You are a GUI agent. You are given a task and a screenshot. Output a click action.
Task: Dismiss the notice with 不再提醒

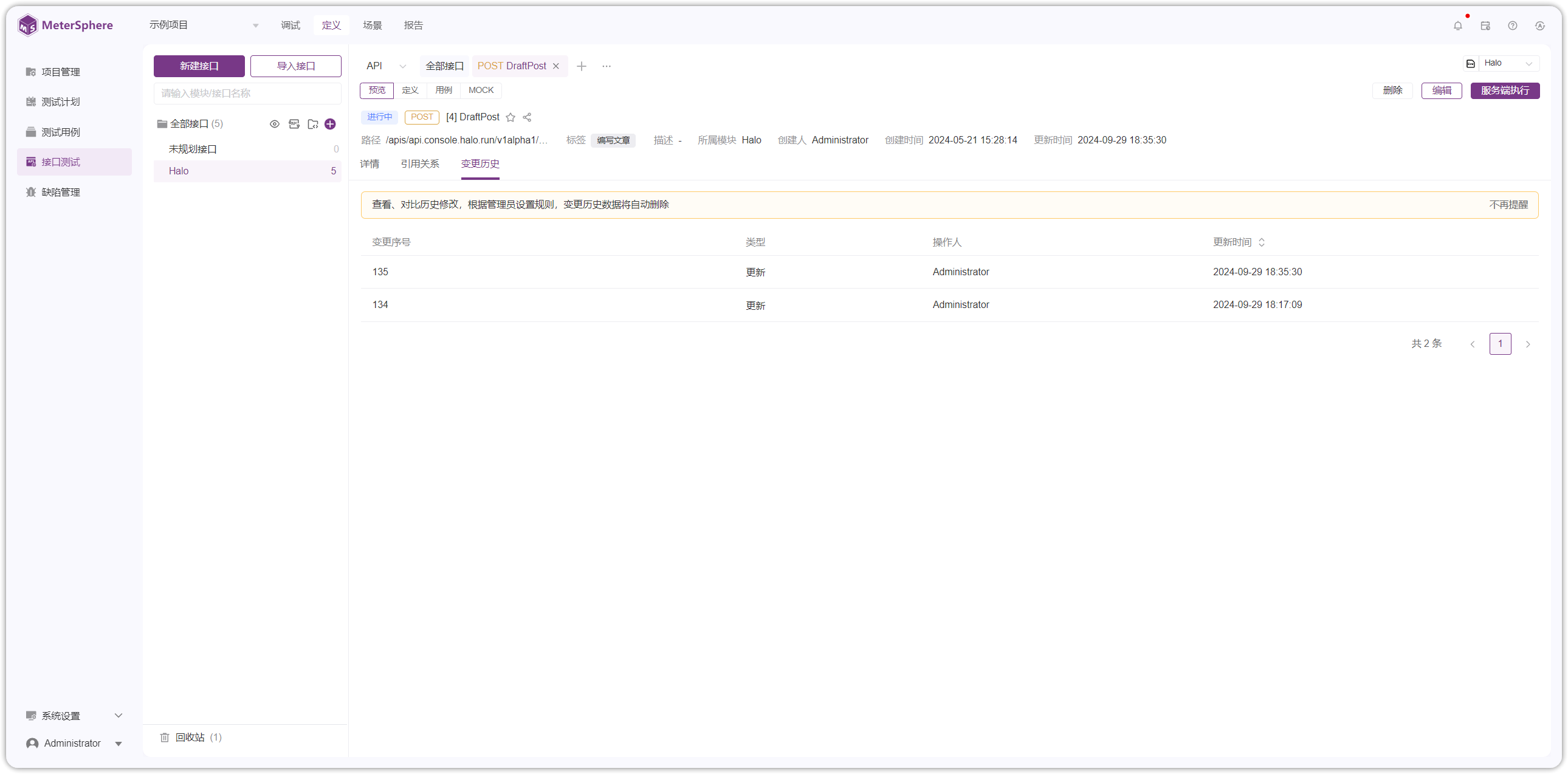pos(1508,205)
